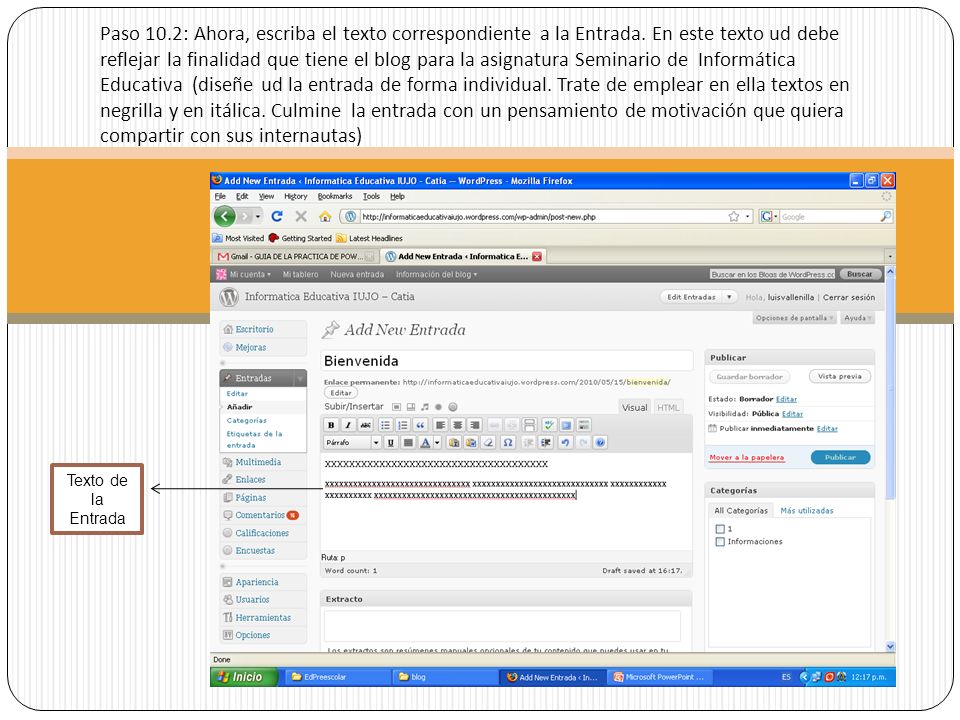This screenshot has height=720, width=960.
Task: Open the Google search engine dropdown
Action: pyautogui.click(x=768, y=217)
